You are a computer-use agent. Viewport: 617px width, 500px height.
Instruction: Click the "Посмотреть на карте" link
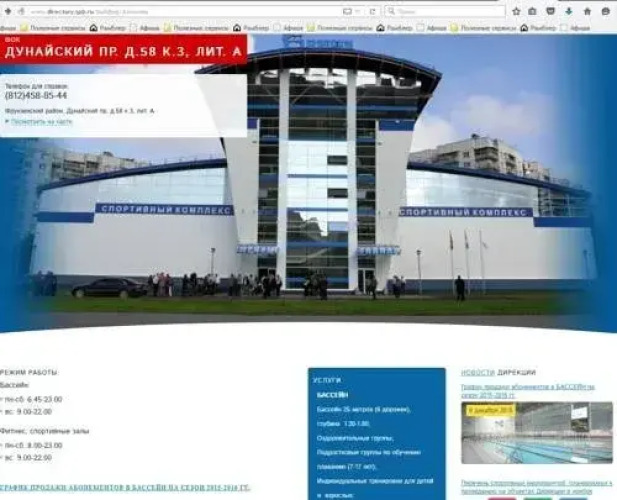[x=40, y=121]
